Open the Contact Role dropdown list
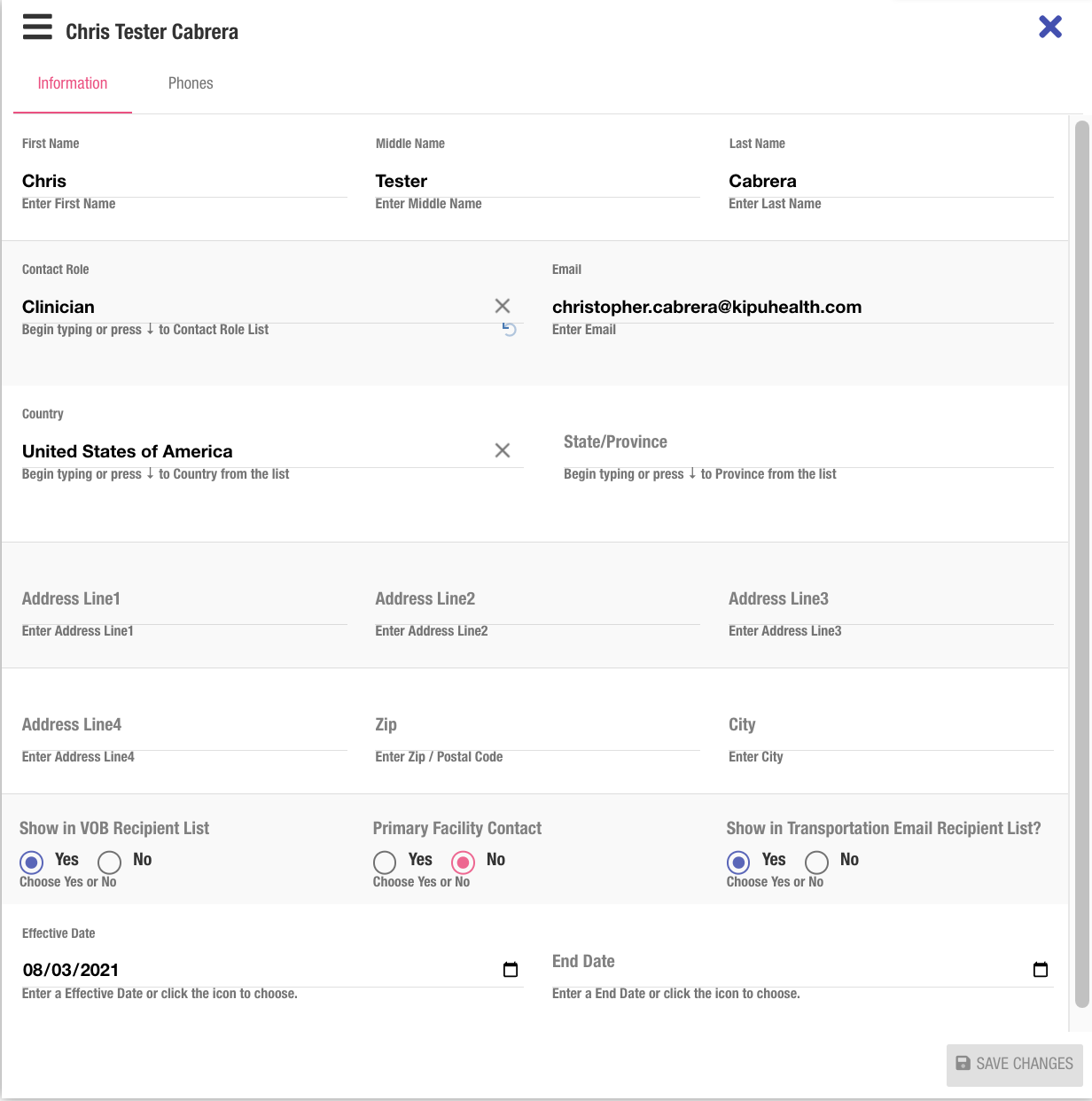Viewport: 1092px width, 1101px height. pos(248,307)
